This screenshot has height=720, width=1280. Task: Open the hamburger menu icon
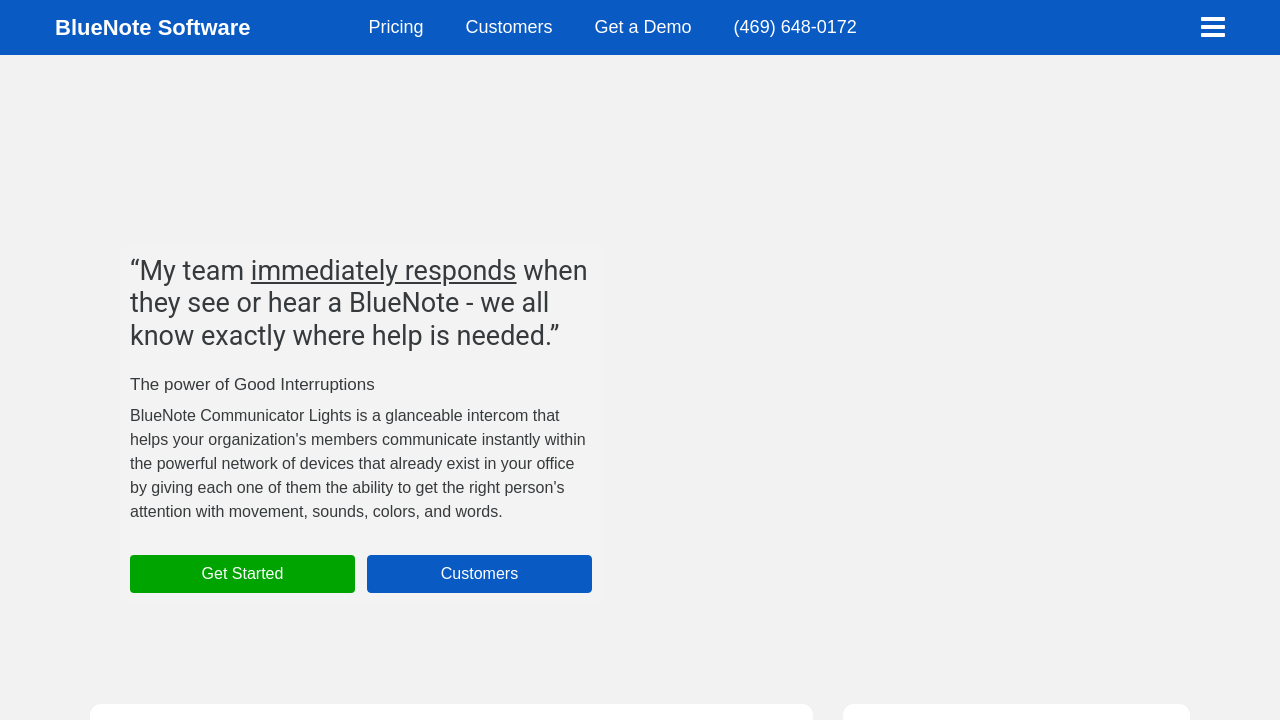[1212, 27]
